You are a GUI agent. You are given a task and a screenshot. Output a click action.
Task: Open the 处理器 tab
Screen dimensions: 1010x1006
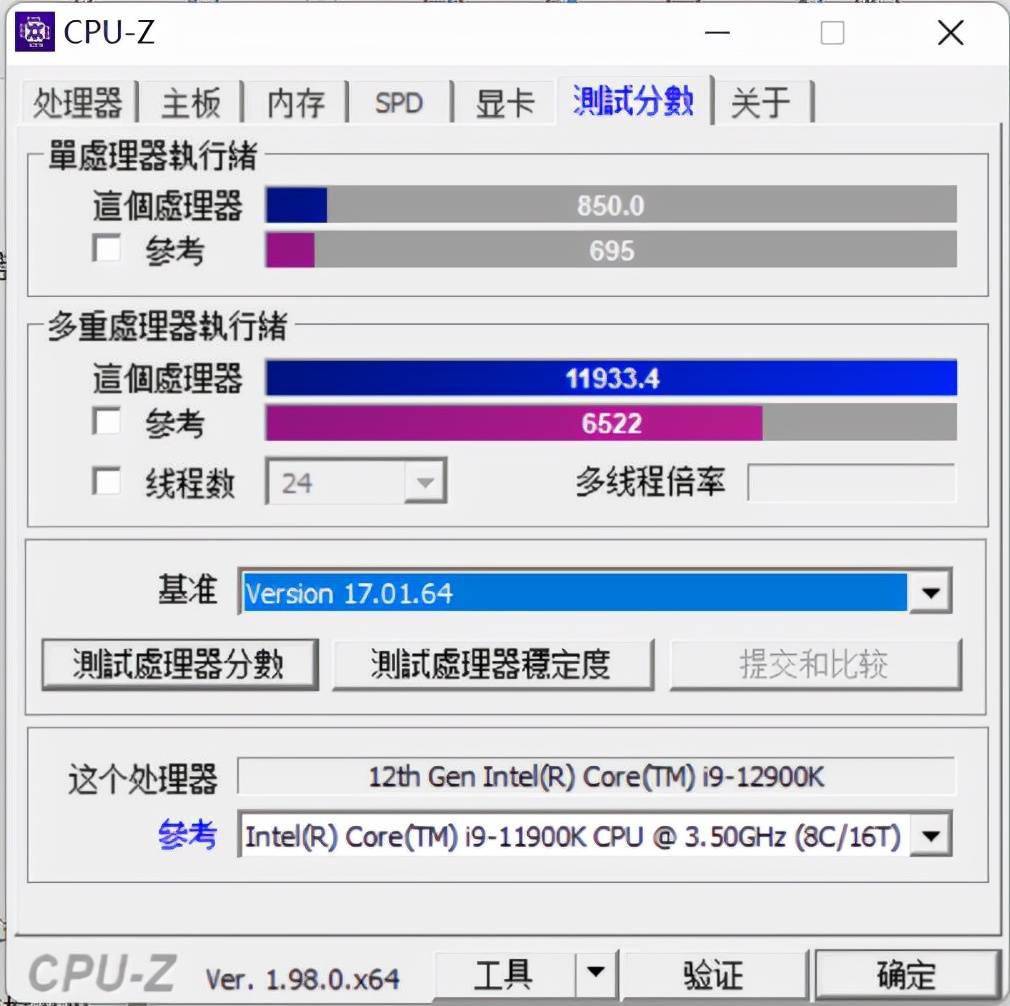coord(78,102)
